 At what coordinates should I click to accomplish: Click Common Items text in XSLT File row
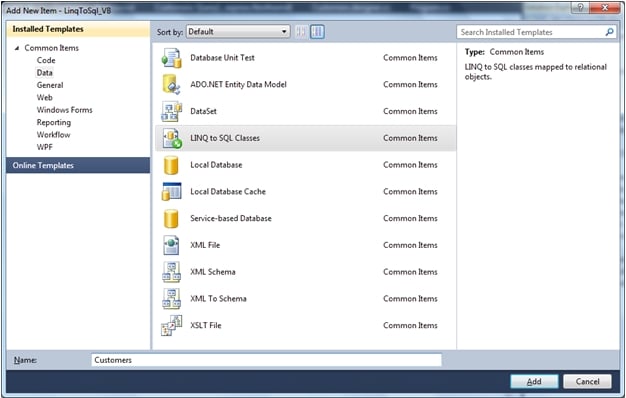coord(410,325)
